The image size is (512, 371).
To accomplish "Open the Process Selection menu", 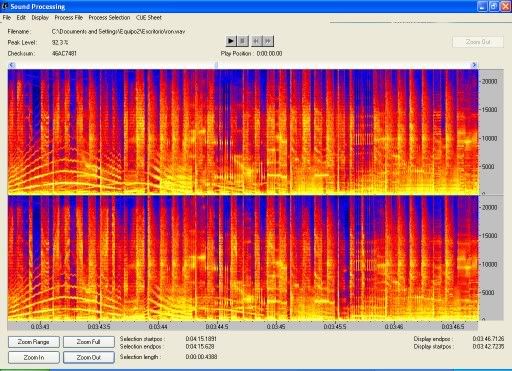I will (x=109, y=18).
